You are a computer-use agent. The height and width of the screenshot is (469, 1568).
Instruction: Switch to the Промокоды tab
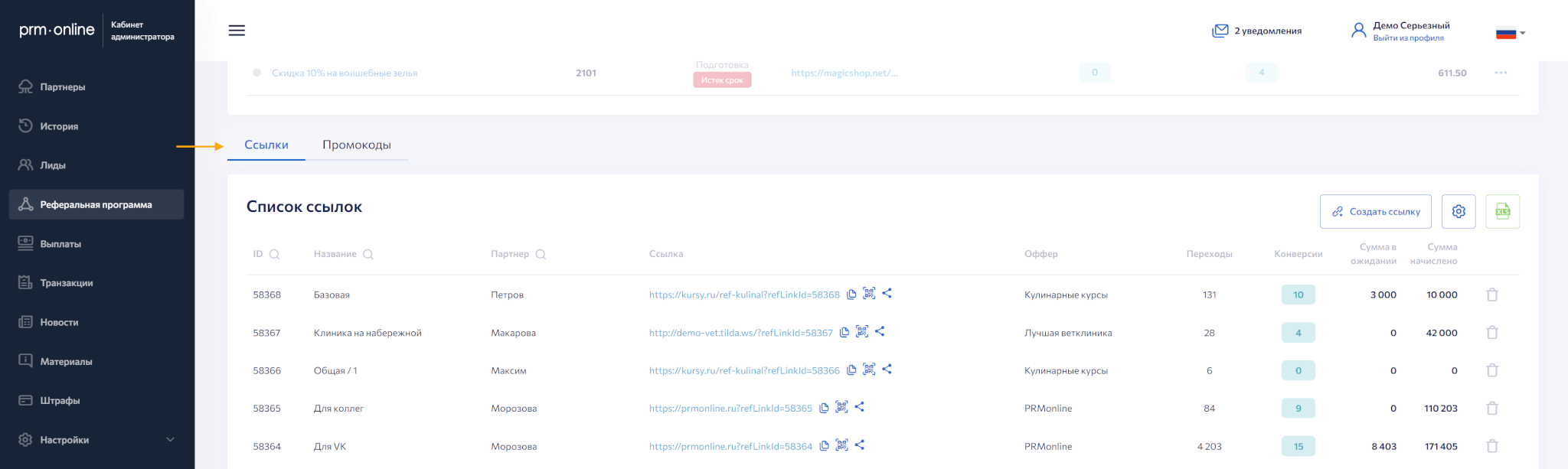pos(357,145)
